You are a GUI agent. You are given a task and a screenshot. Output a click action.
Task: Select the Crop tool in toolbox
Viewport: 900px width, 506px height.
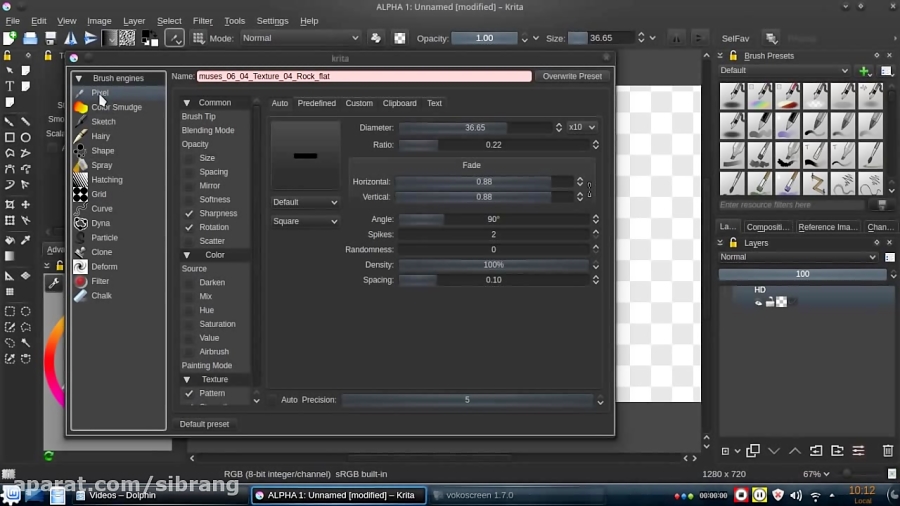pos(9,205)
